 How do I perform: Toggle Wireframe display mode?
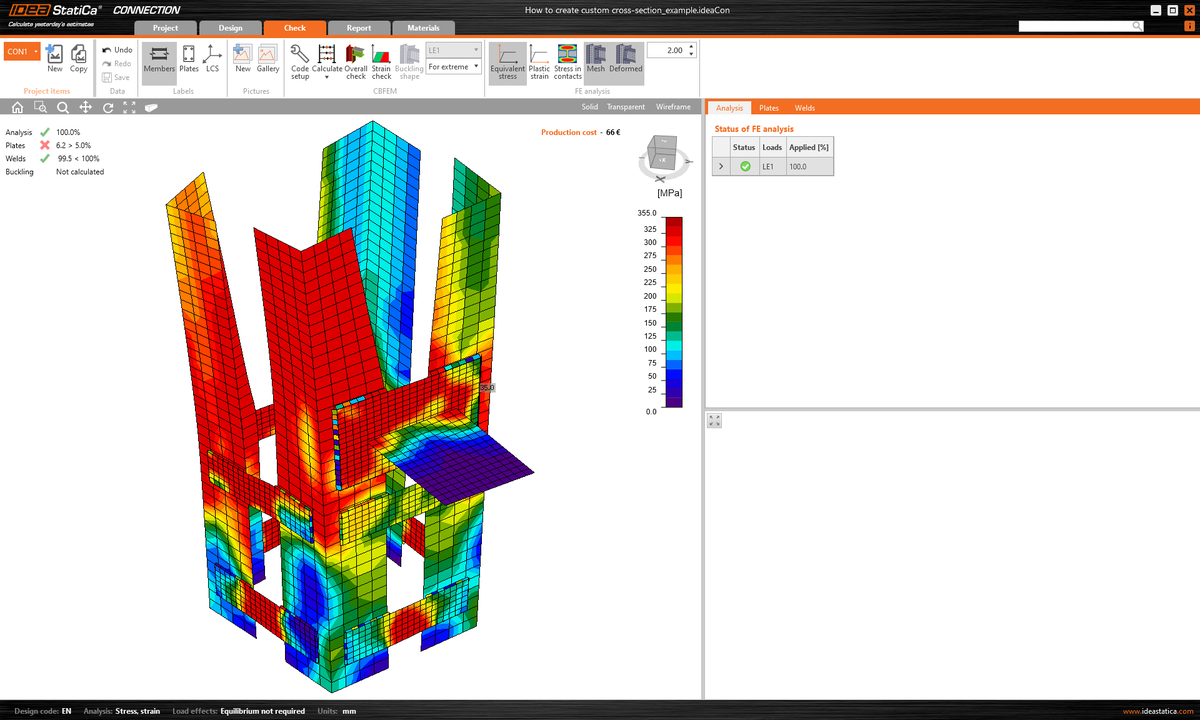tap(673, 106)
